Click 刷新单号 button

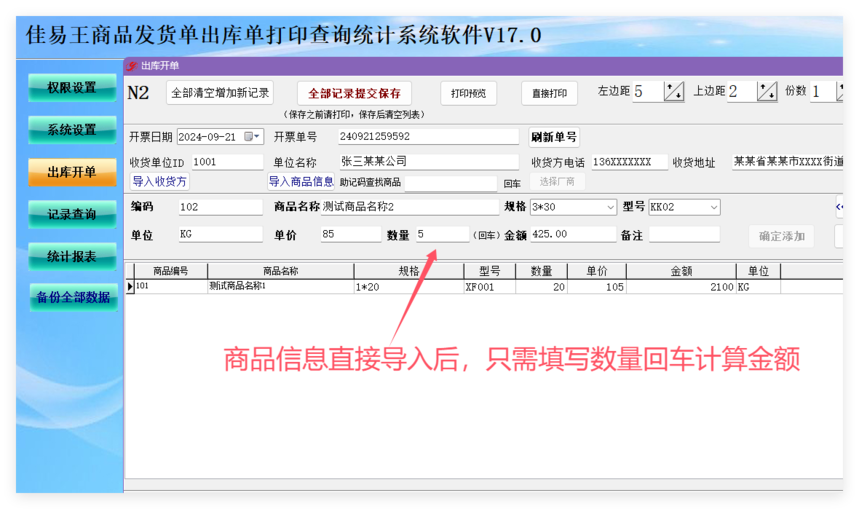[553, 137]
